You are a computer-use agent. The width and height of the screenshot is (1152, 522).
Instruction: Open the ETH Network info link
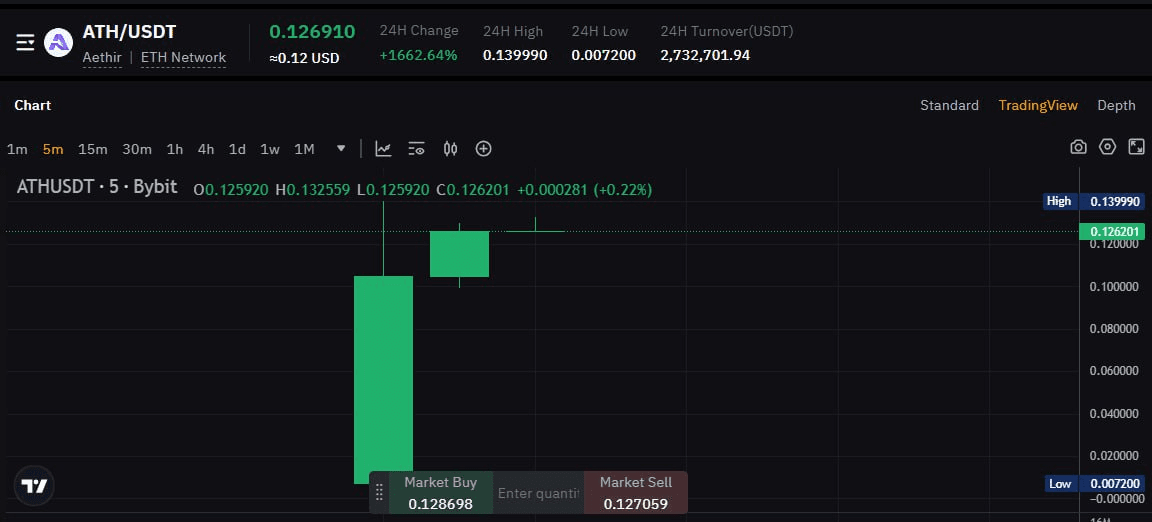(183, 57)
